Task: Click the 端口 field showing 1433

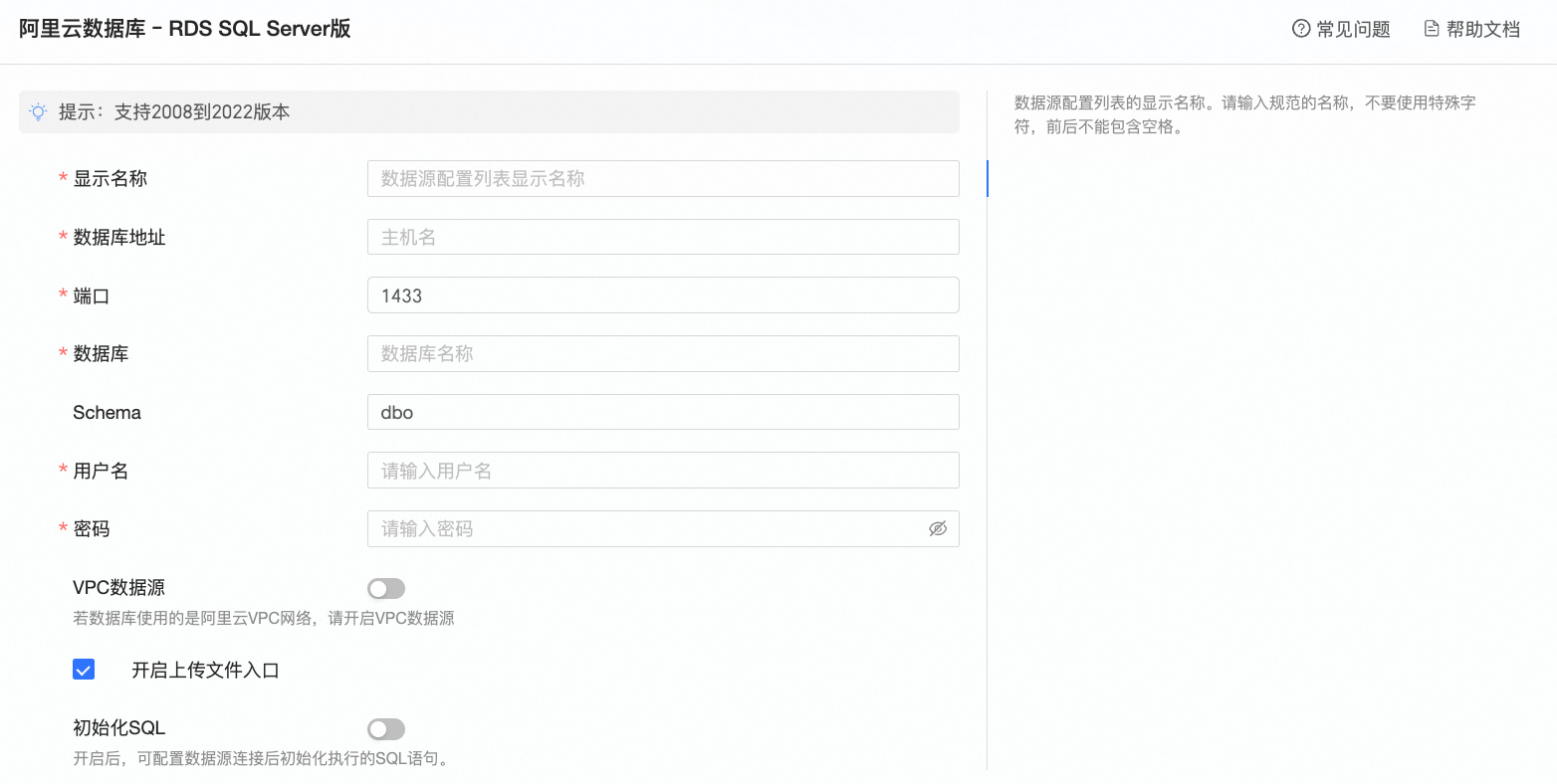Action: 663,295
